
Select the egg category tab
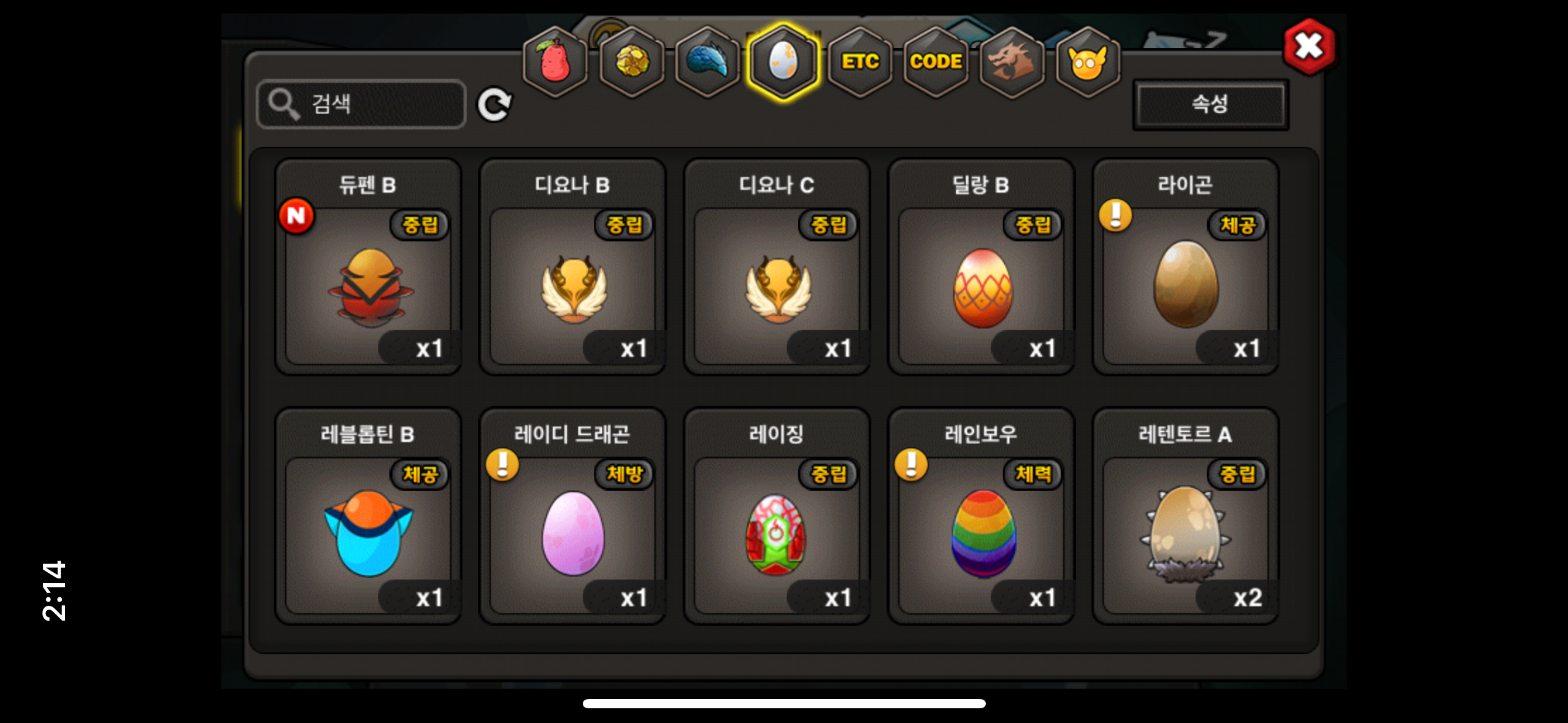coord(783,62)
